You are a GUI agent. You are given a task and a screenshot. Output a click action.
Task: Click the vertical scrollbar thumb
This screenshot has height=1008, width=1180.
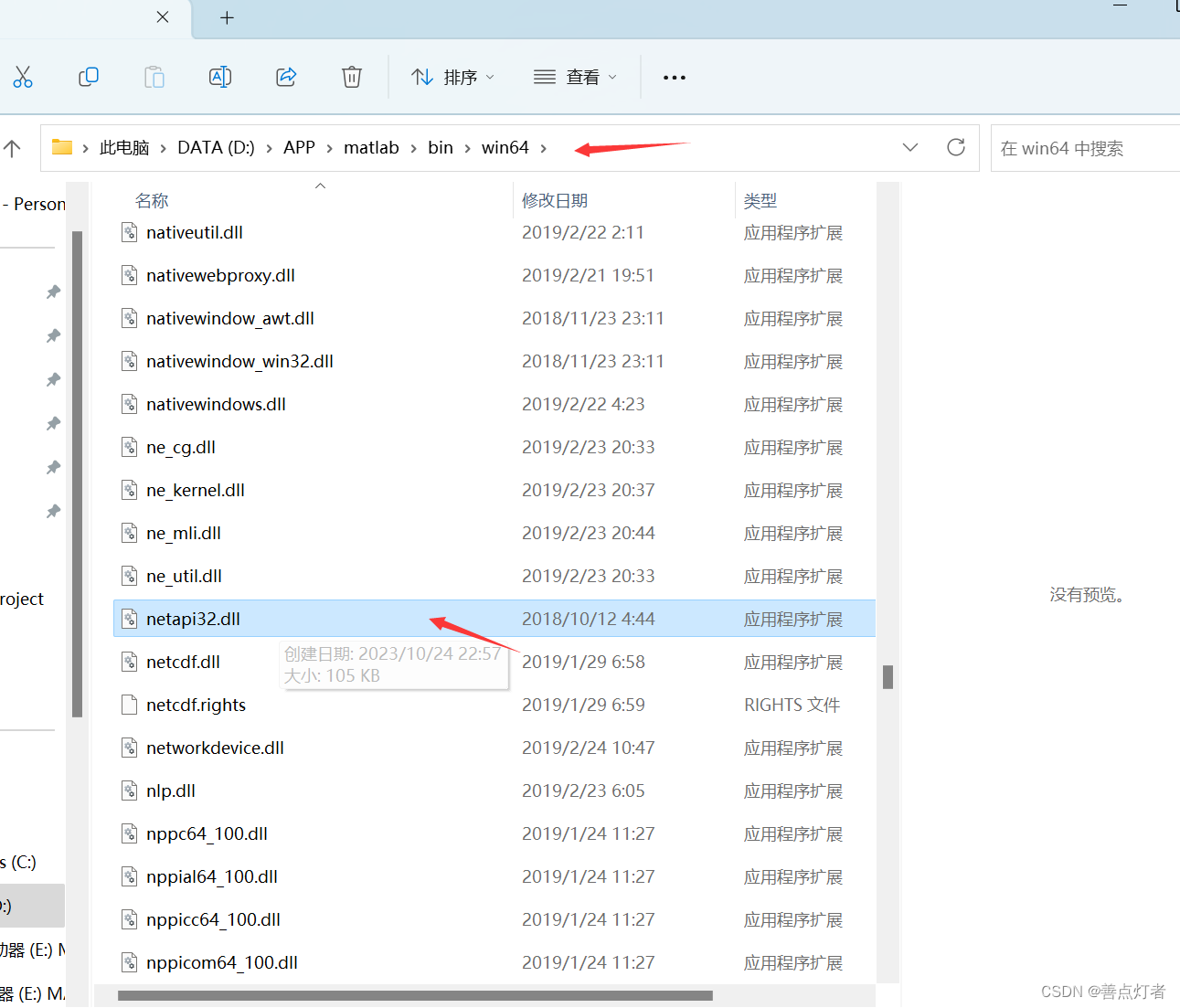888,676
